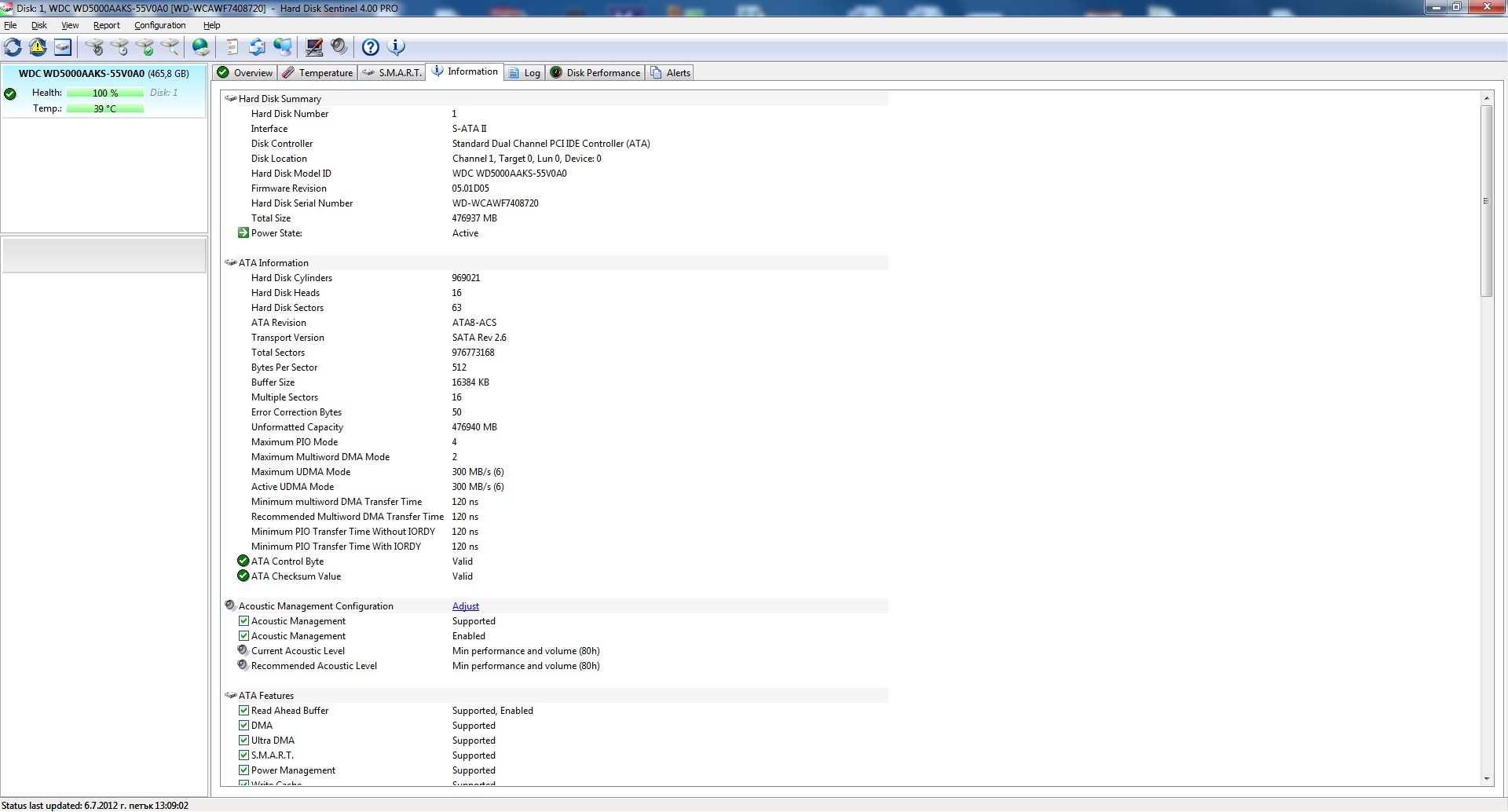Click the monitor with pen configuration icon
Screen dimensions: 1508x812
314,47
